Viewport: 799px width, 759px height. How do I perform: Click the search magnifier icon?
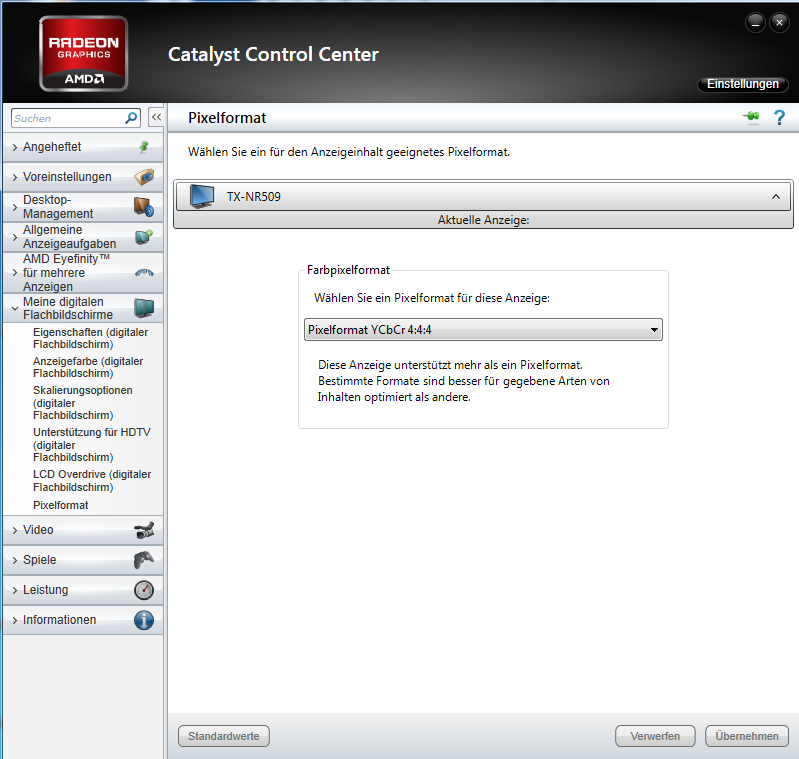tap(131, 118)
